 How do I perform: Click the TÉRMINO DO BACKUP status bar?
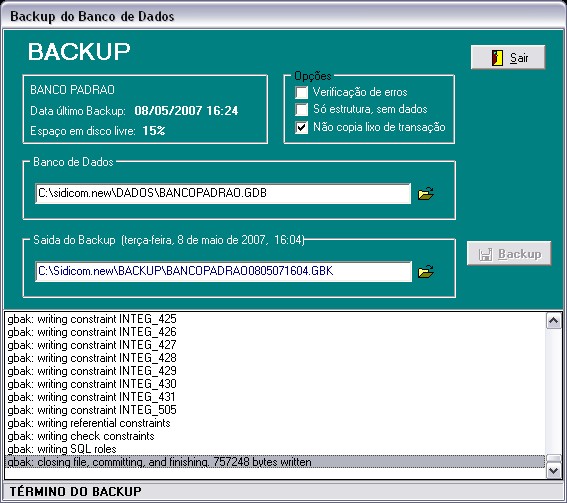click(284, 491)
